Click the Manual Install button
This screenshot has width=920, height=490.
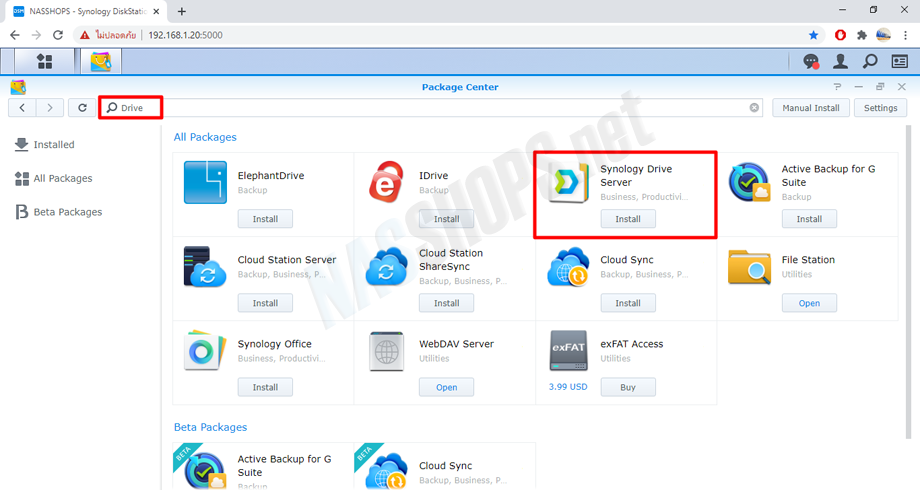(x=811, y=108)
